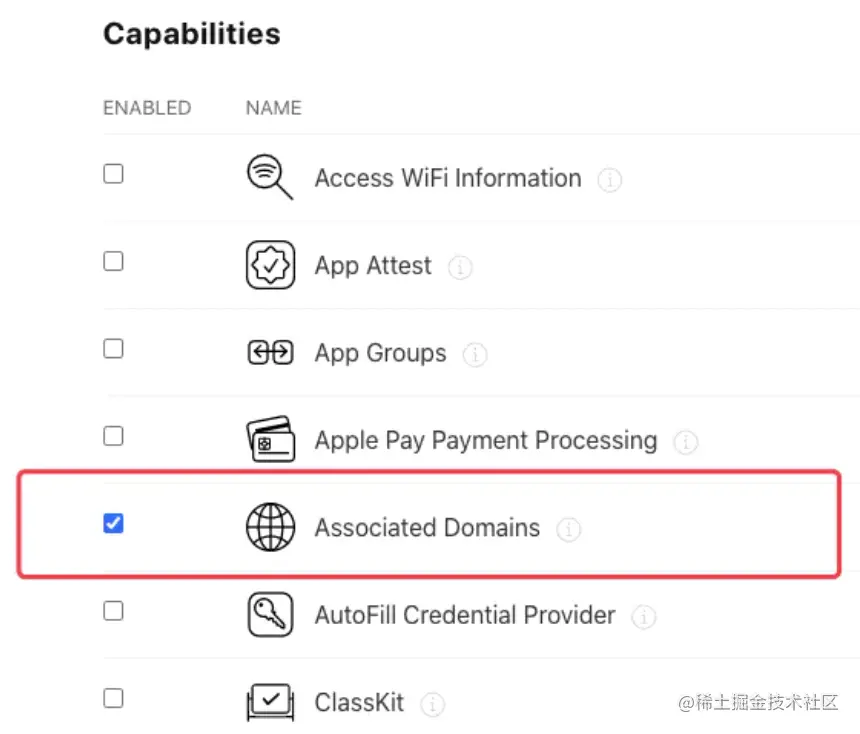Click the Associated Domains label text

tap(427, 528)
